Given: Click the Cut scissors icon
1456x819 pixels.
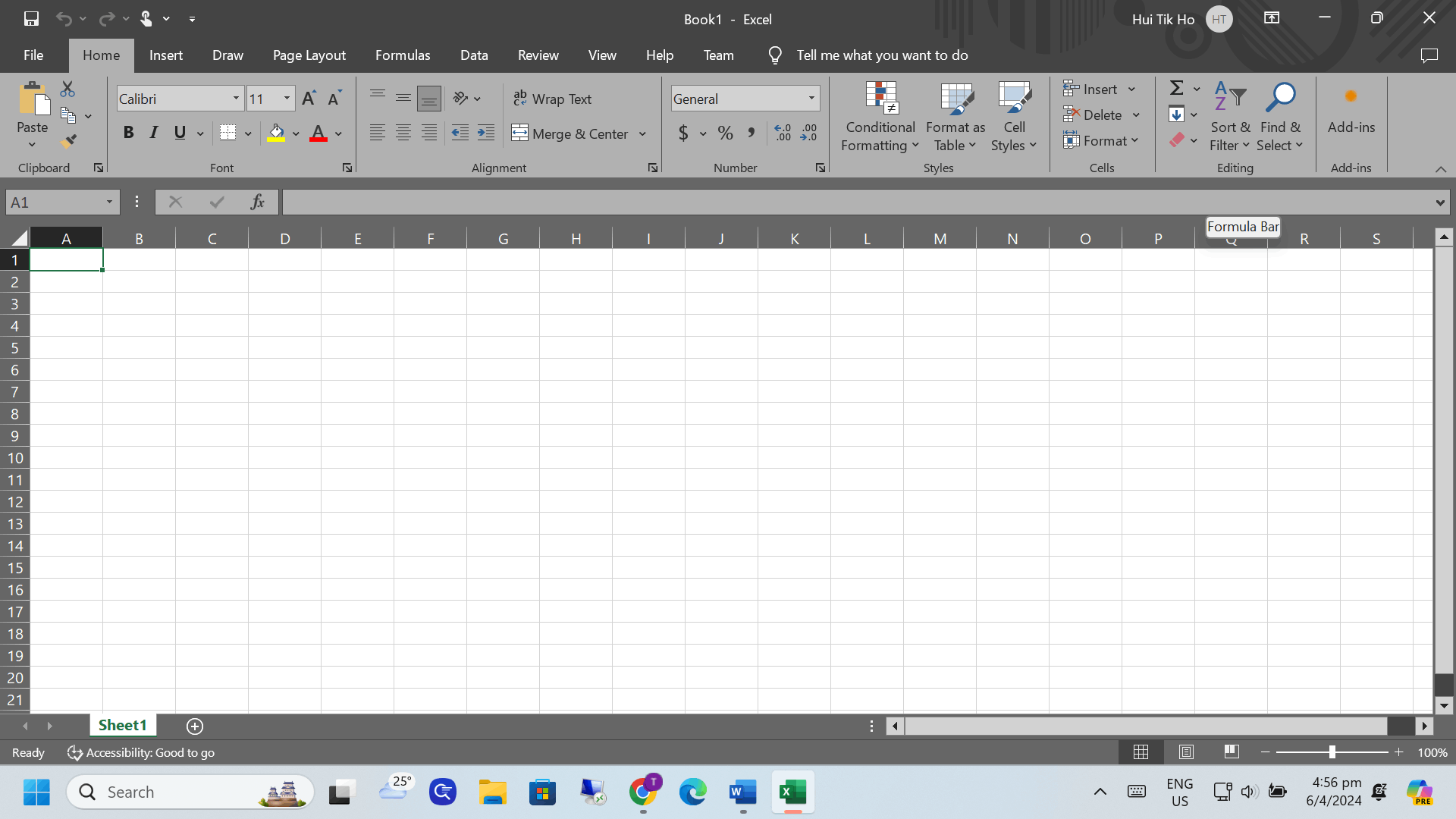Looking at the screenshot, I should tap(67, 89).
